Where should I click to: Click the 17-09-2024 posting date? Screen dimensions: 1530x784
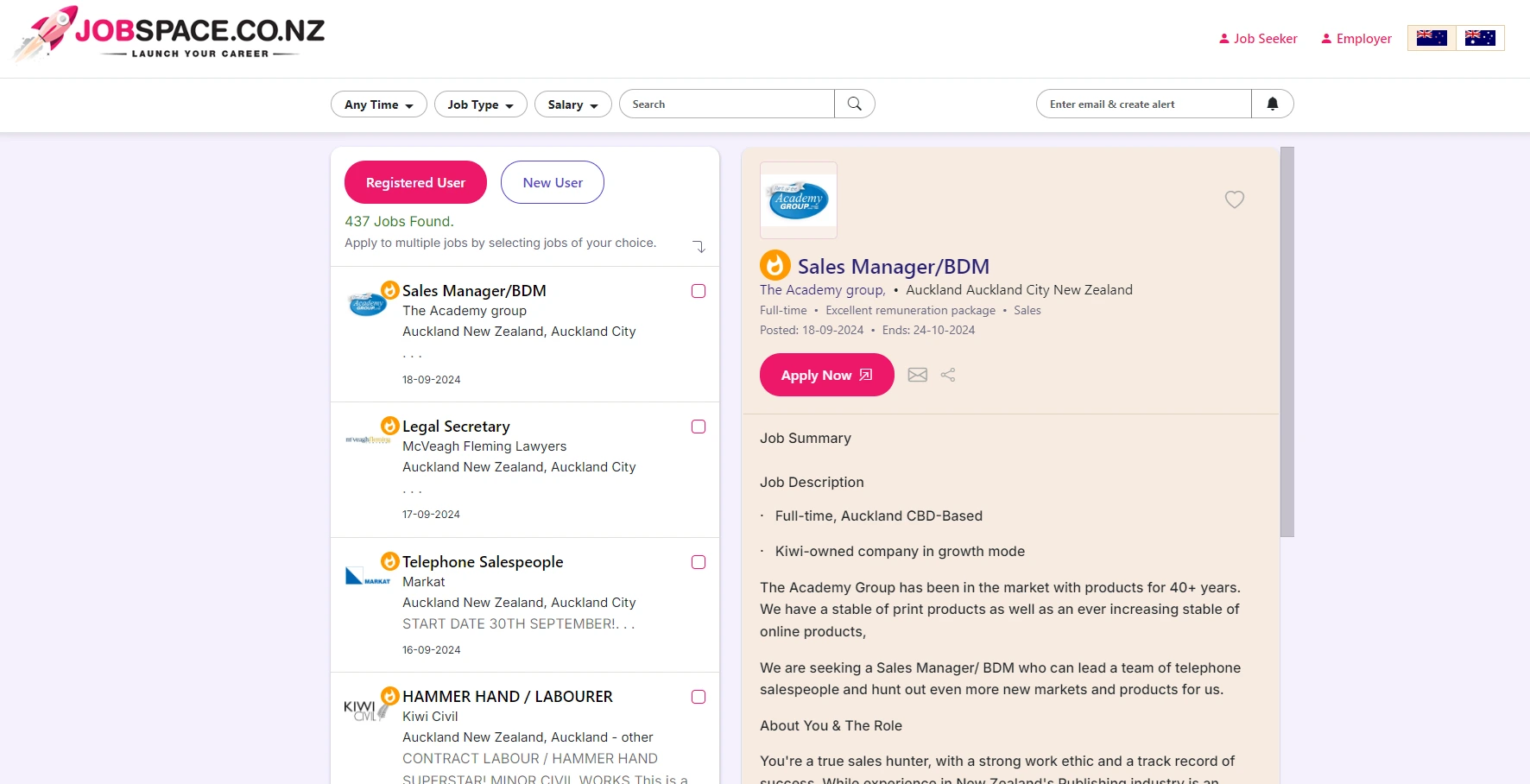coord(431,515)
